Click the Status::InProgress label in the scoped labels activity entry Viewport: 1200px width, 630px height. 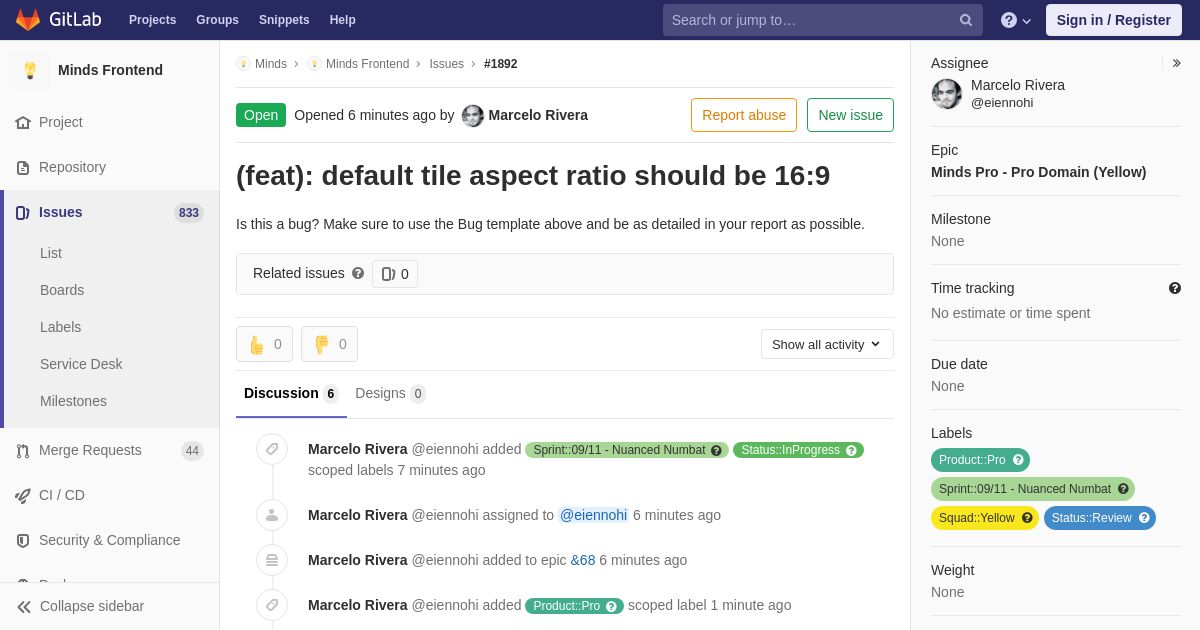pyautogui.click(x=798, y=450)
